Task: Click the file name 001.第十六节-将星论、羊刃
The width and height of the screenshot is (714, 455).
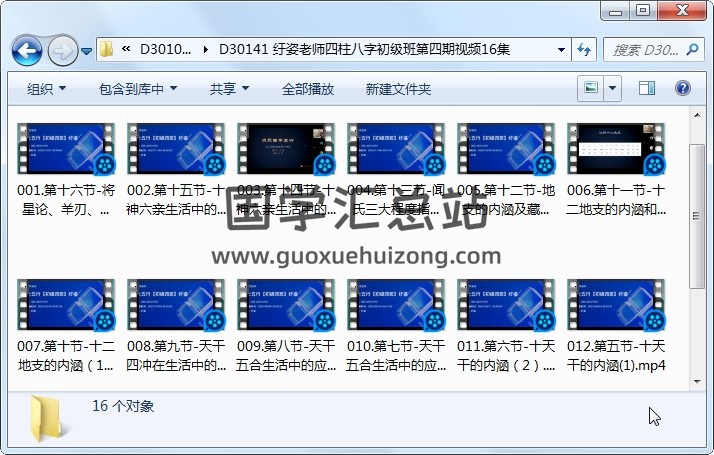Action: [x=66, y=199]
